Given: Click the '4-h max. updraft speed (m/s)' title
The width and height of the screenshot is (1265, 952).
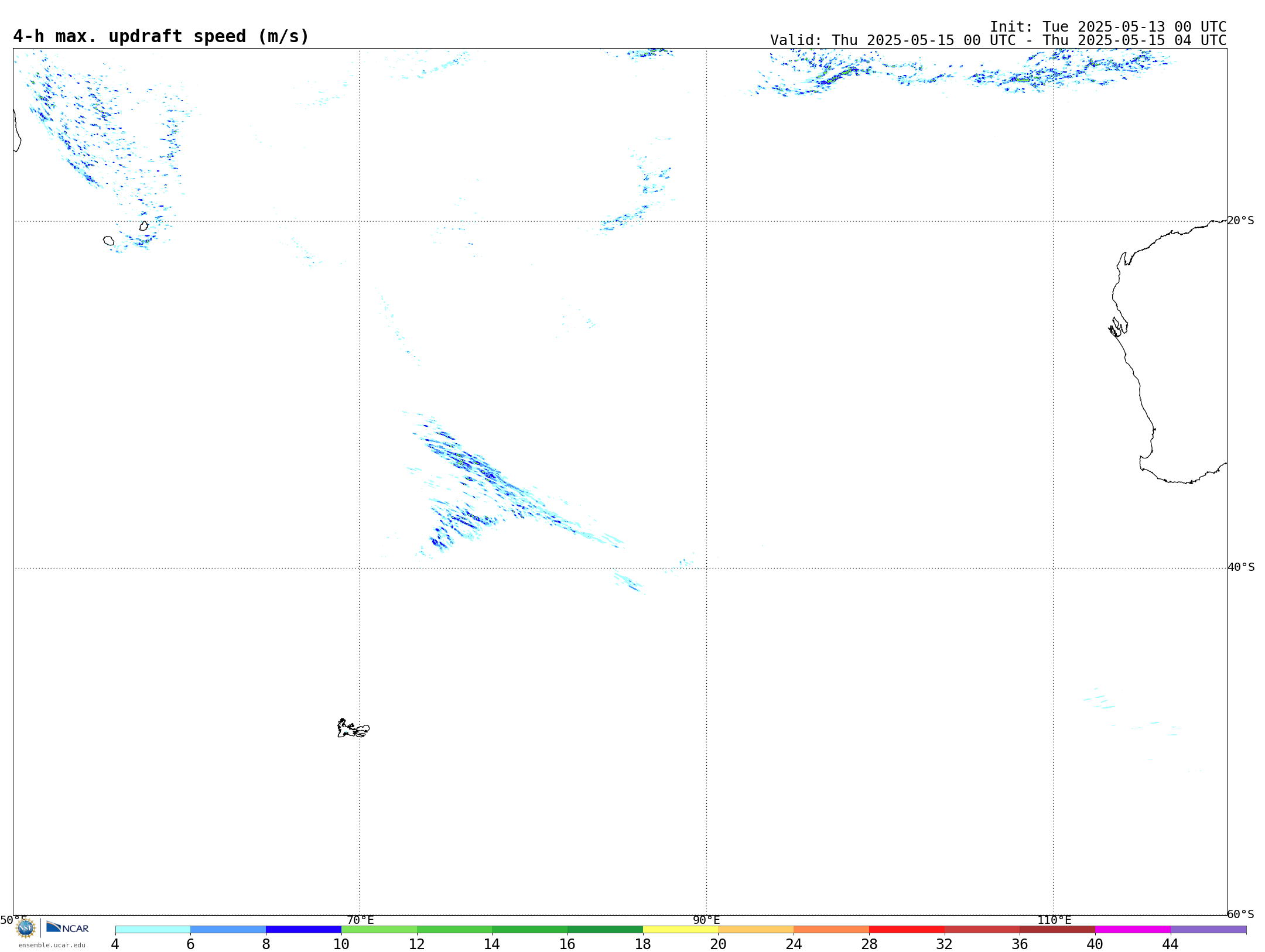Looking at the screenshot, I should pos(161,36).
